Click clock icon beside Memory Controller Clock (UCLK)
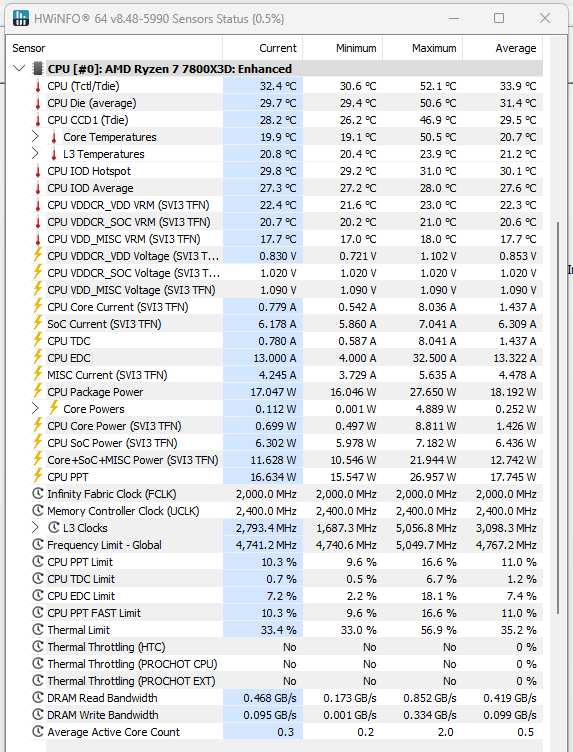This screenshot has width=573, height=752. (38, 510)
